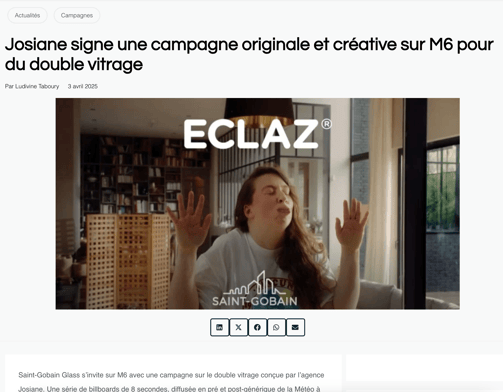Screen dimensions: 503x392
Task: Click the bookshelf in the campaign photo
Action: (141, 174)
